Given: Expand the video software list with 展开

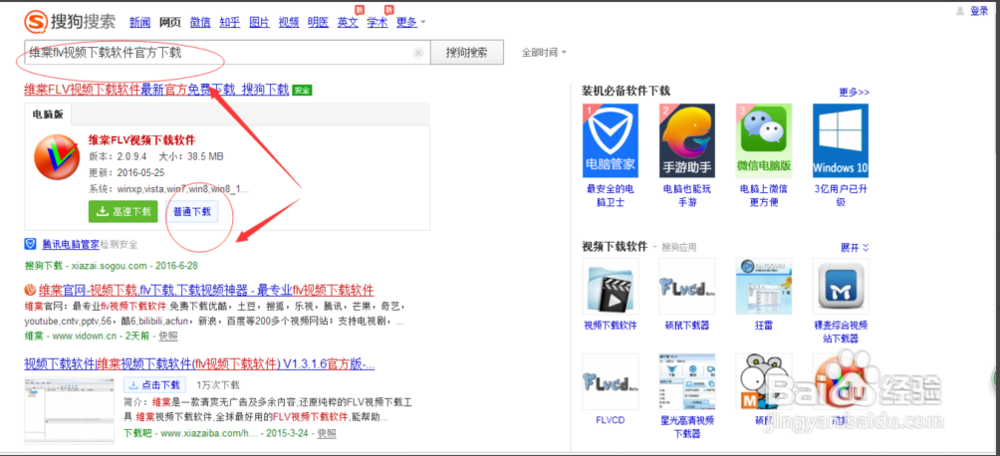Looking at the screenshot, I should (855, 247).
